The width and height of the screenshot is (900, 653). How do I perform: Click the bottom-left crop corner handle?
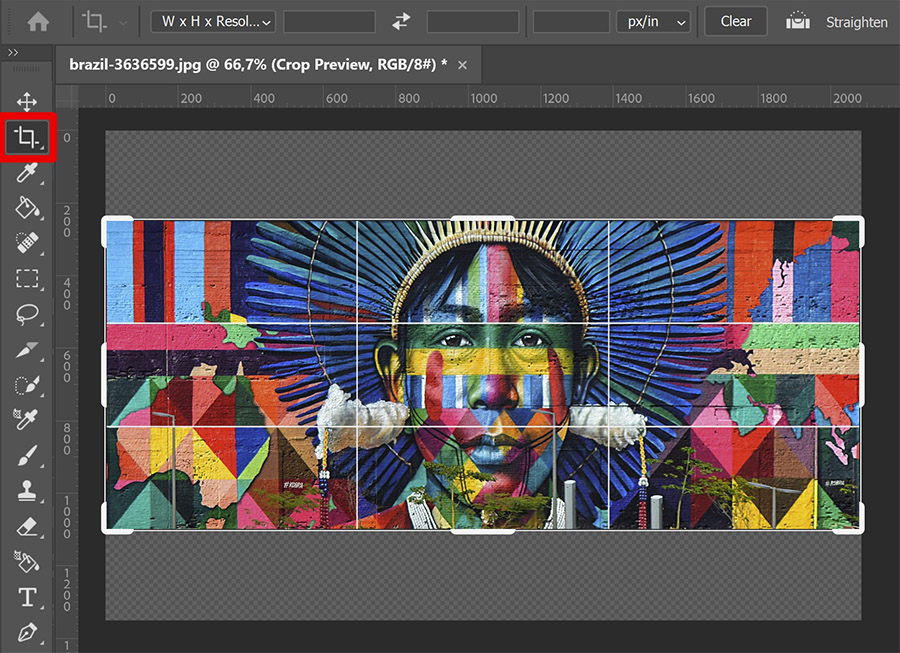point(106,530)
